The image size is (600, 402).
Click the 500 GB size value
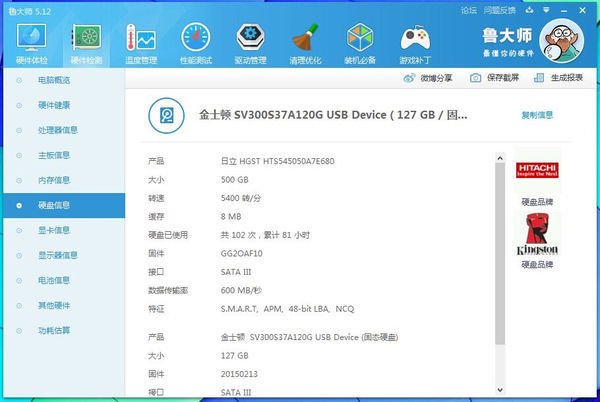(x=235, y=180)
